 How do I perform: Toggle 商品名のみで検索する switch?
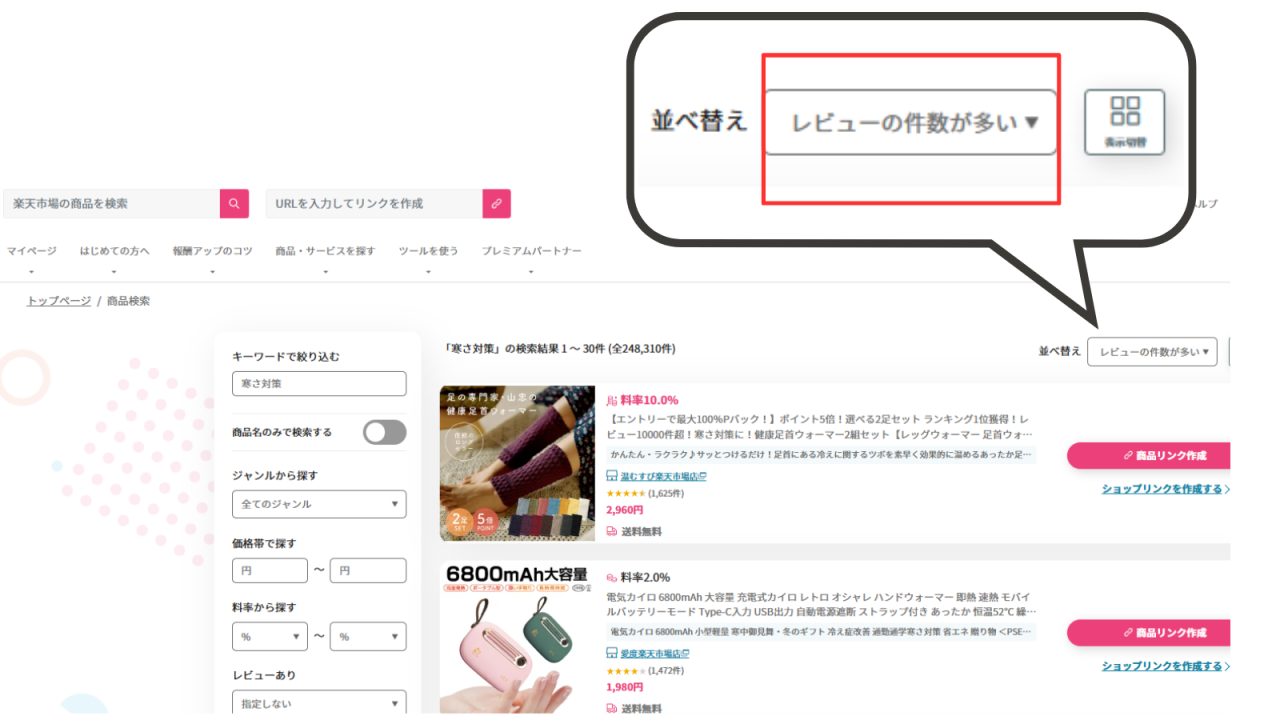click(x=385, y=432)
